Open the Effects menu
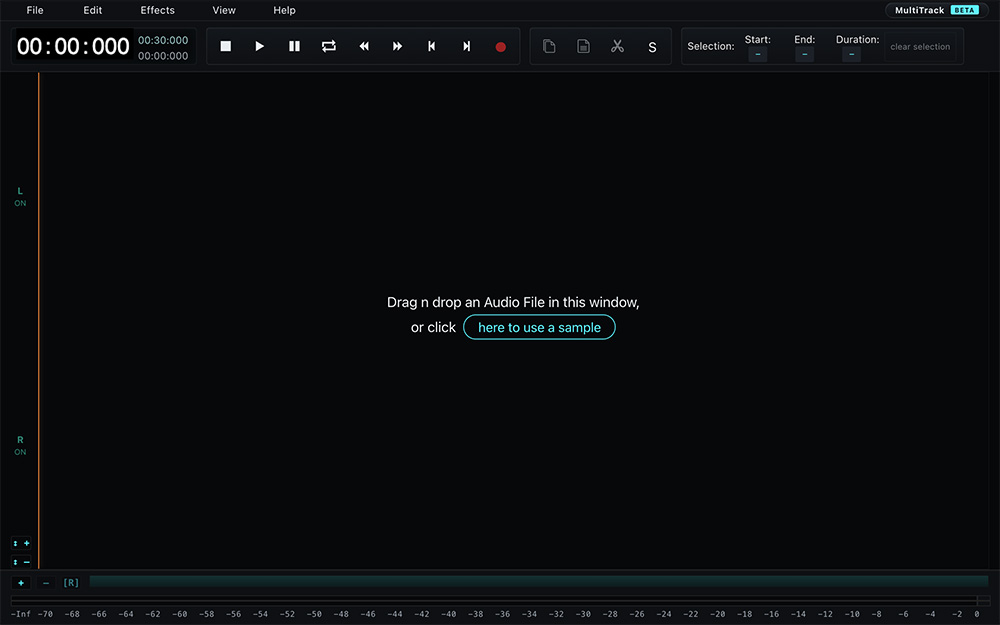Viewport: 1000px width, 625px height. click(x=158, y=10)
